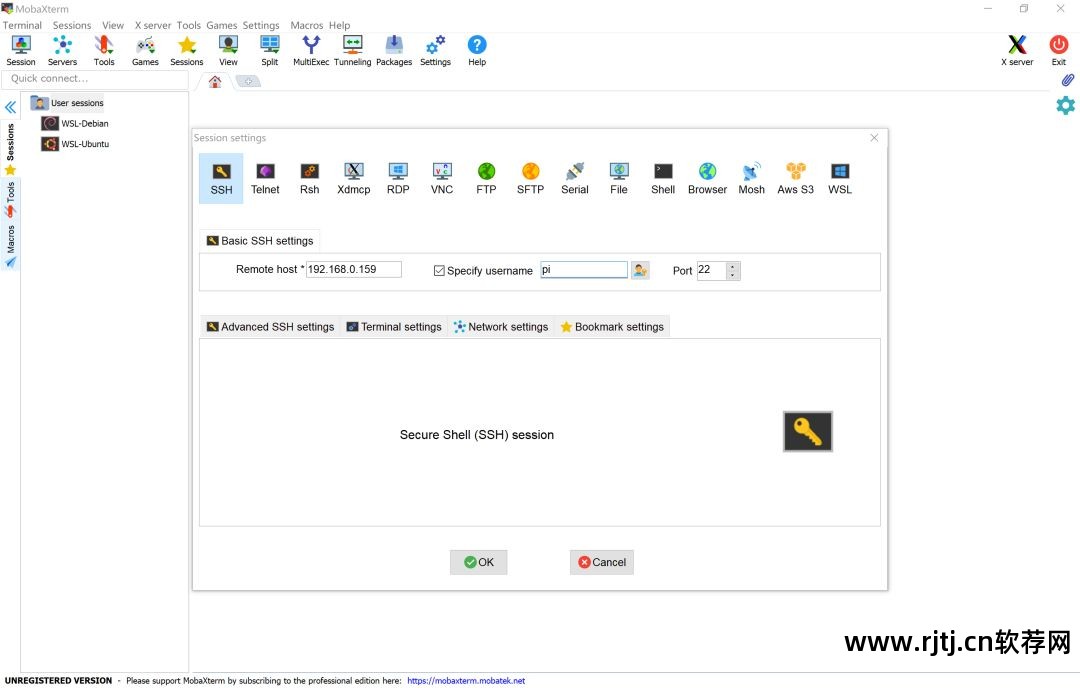Uncheck the Specify username checkbox
The height and width of the screenshot is (688, 1080).
coord(439,271)
